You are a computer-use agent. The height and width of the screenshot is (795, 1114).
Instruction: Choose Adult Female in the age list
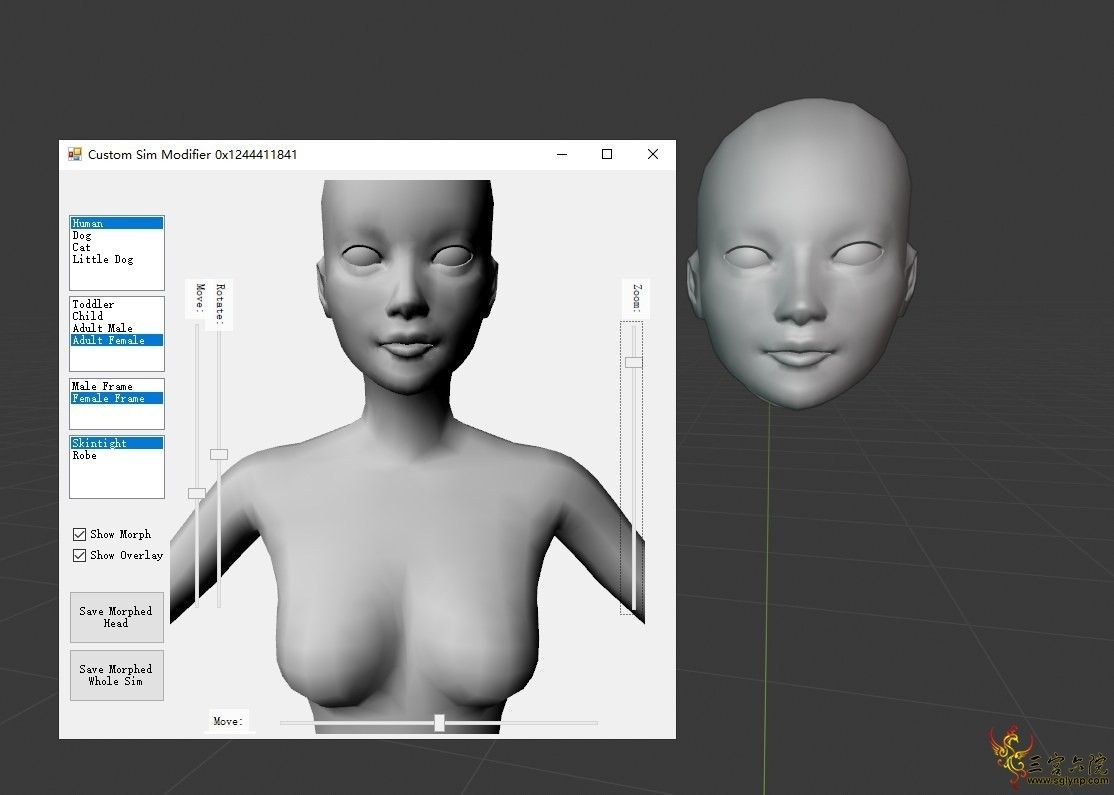click(x=117, y=340)
